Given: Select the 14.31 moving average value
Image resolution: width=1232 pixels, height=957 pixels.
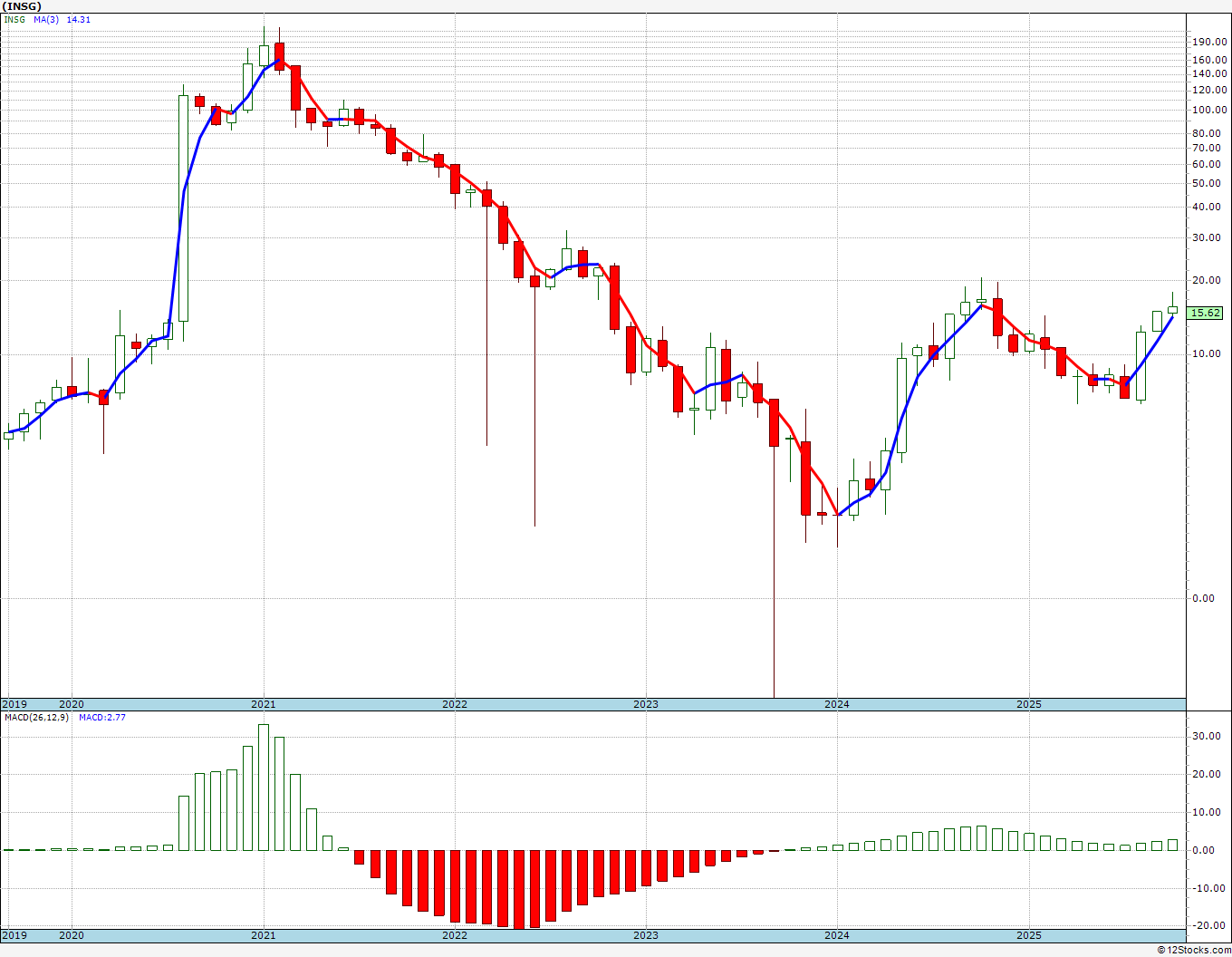Looking at the screenshot, I should coord(78,19).
